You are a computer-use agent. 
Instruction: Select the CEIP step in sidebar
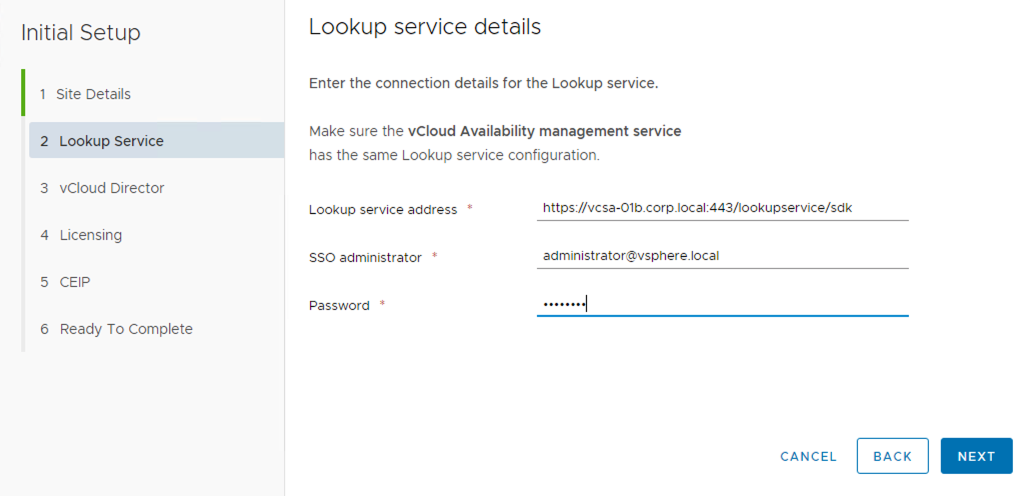(x=74, y=282)
